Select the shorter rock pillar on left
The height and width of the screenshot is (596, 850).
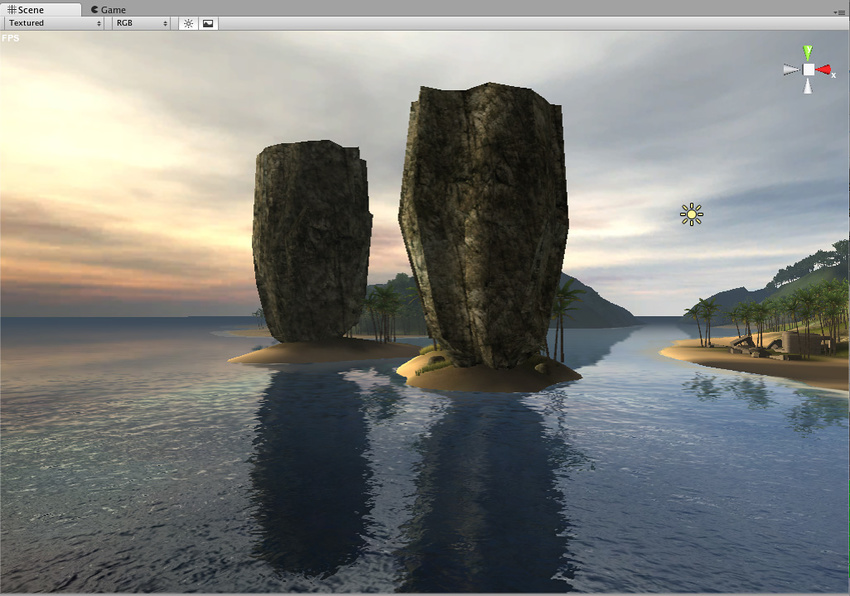tap(310, 240)
